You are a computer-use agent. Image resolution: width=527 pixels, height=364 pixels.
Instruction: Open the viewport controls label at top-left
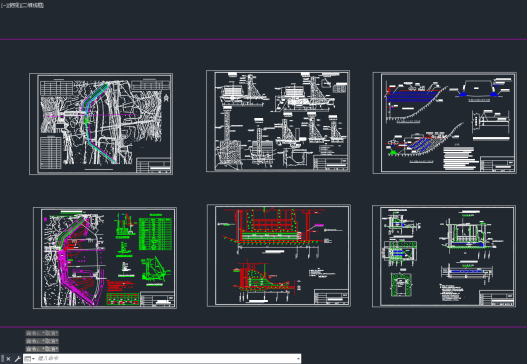pyautogui.click(x=23, y=5)
